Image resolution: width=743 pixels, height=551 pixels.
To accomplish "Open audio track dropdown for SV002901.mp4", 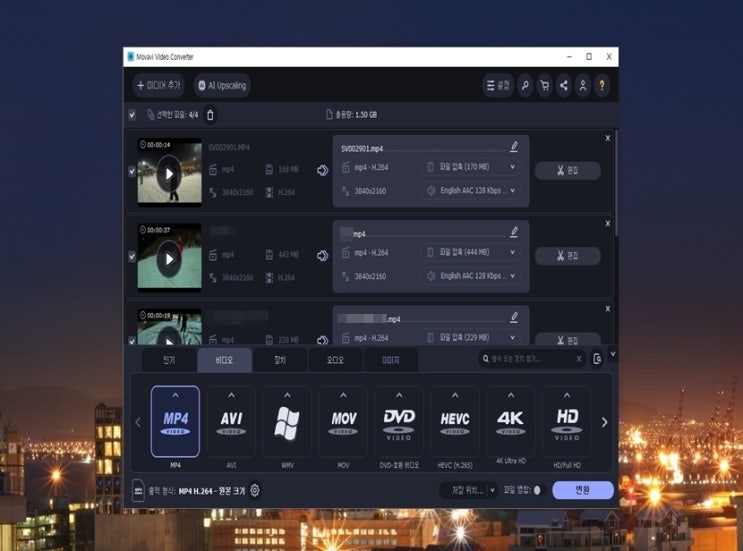I will coord(471,190).
